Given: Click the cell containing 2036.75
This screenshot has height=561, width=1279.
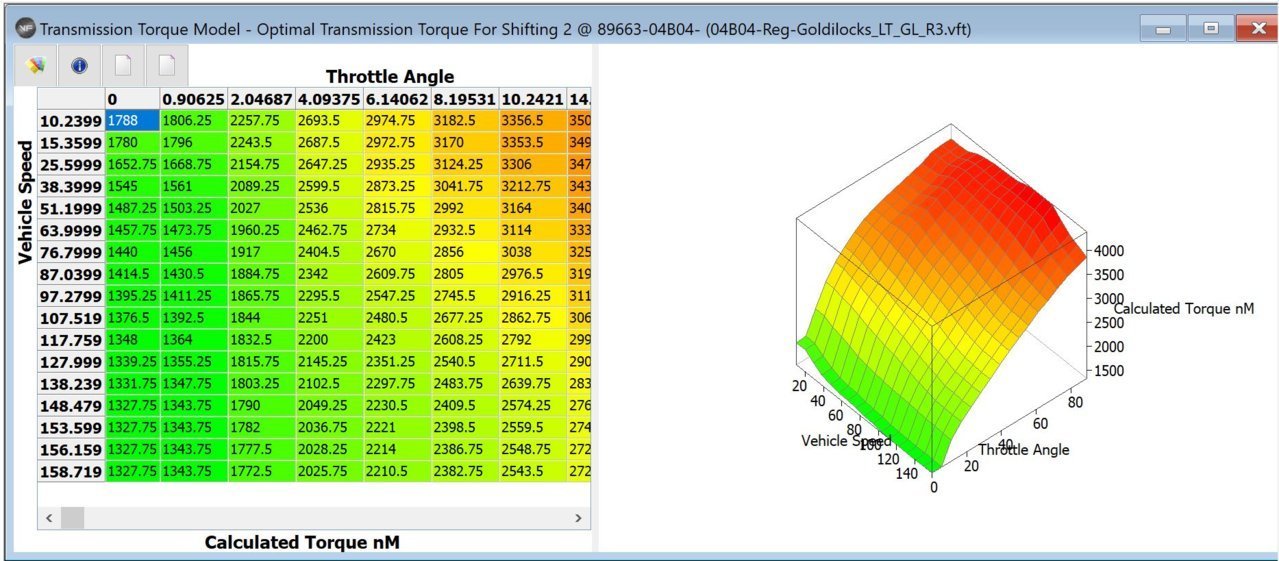Looking at the screenshot, I should click(x=329, y=427).
